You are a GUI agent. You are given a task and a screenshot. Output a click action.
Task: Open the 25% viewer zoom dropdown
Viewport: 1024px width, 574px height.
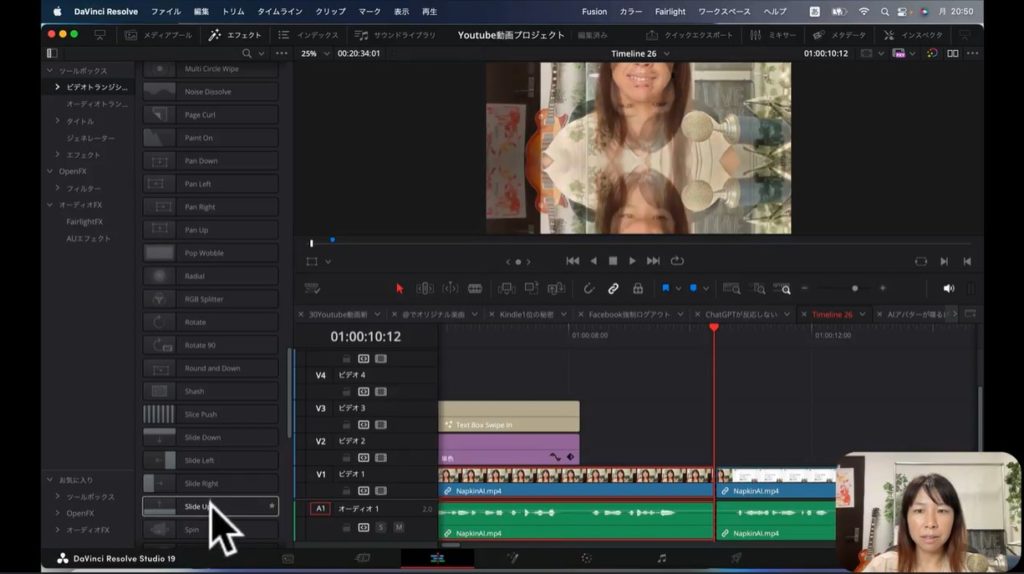pyautogui.click(x=315, y=53)
